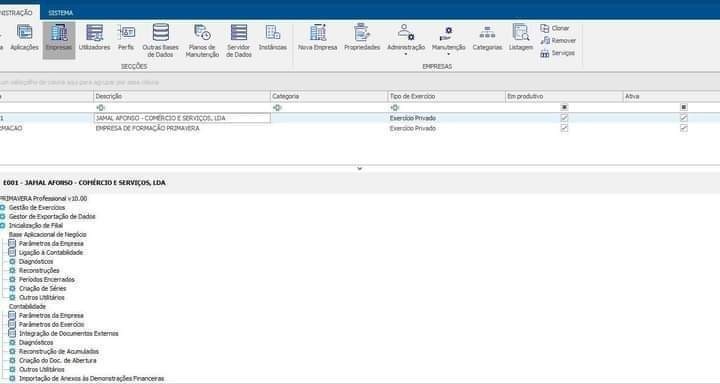Sort by the Categoria column header
This screenshot has width=720, height=384.
pos(329,96)
